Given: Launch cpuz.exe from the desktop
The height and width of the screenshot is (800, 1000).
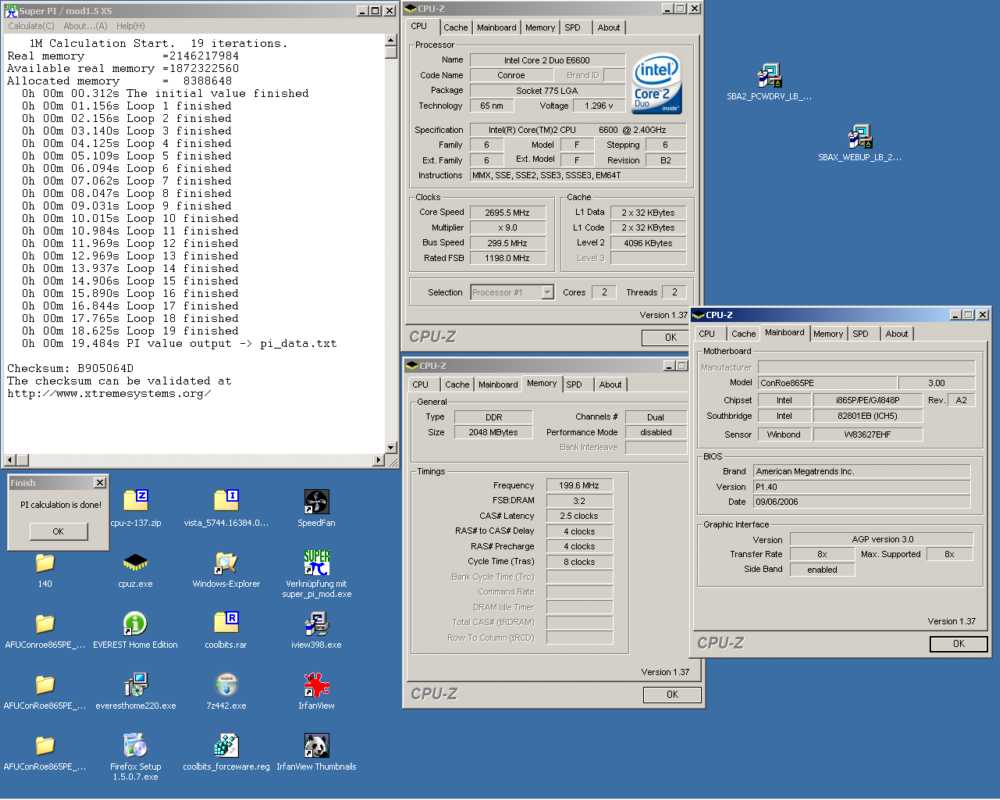Looking at the screenshot, I should [135, 563].
